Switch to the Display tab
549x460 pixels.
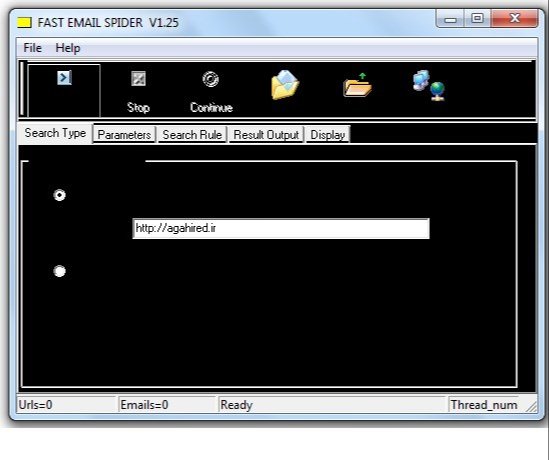(328, 135)
